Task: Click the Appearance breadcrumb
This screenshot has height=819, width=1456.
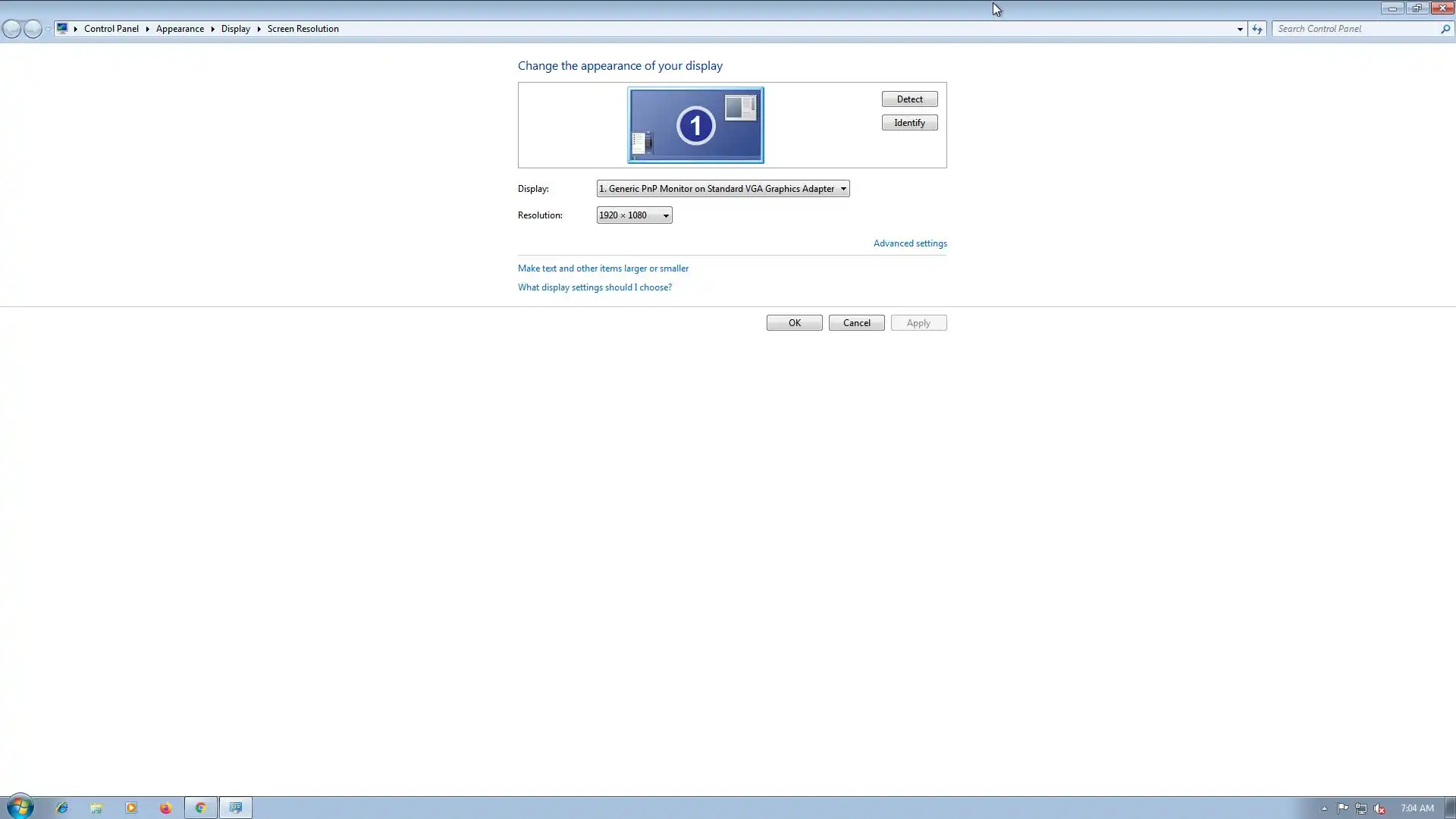Action: pos(180,29)
